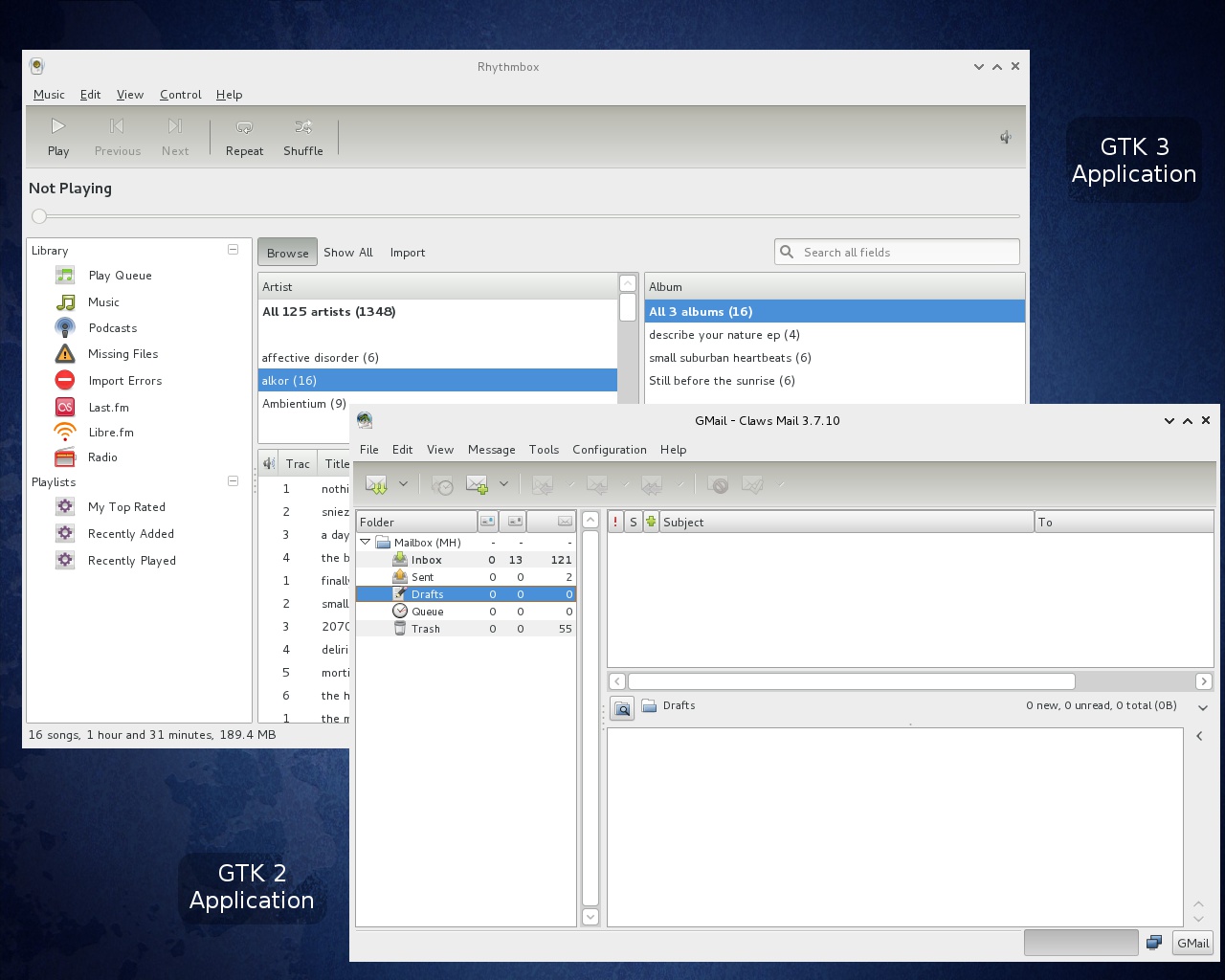
Task: Toggle the online/offline network icon
Action: [x=1154, y=943]
